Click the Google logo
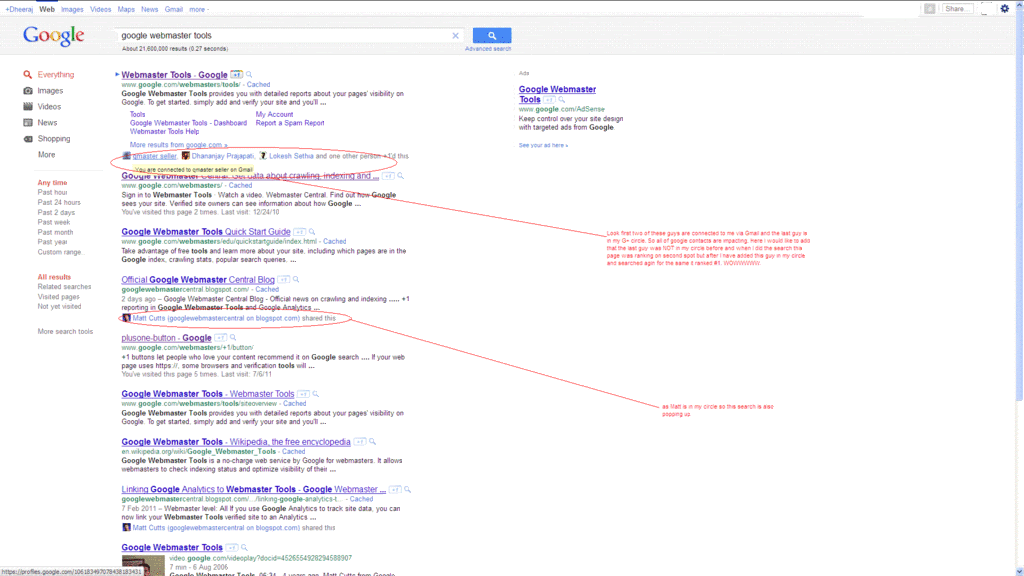Viewport: 1024px width, 576px height. [54, 35]
